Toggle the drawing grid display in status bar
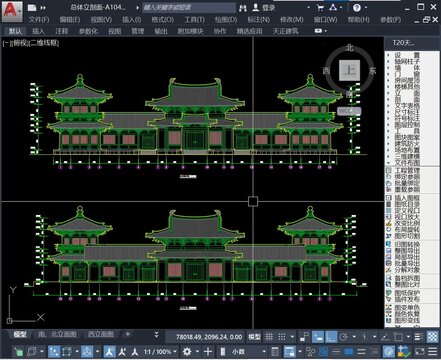Image resolution: width=441 pixels, height=360 pixels. pos(269,337)
